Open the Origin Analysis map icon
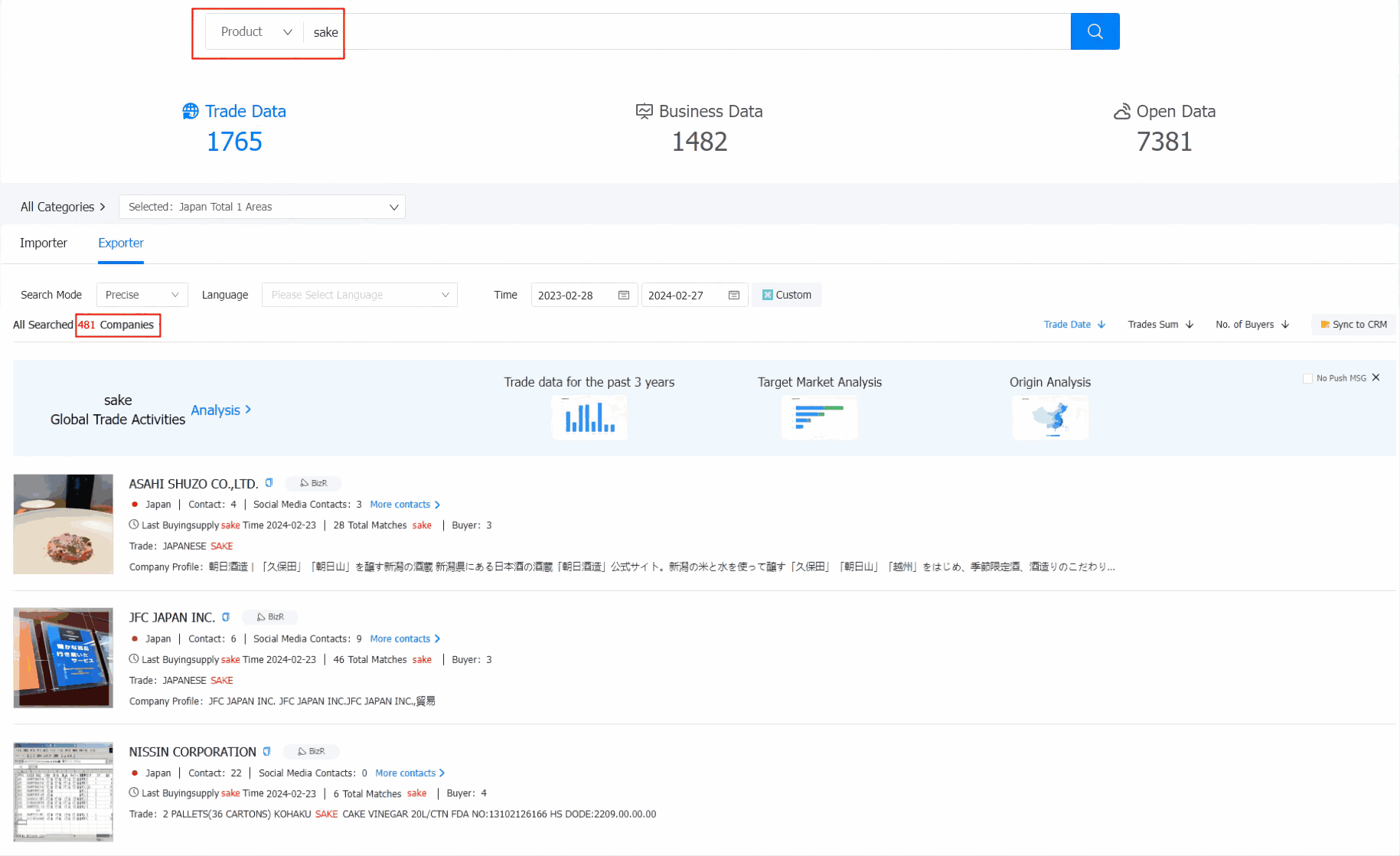1400x856 pixels. click(x=1049, y=418)
